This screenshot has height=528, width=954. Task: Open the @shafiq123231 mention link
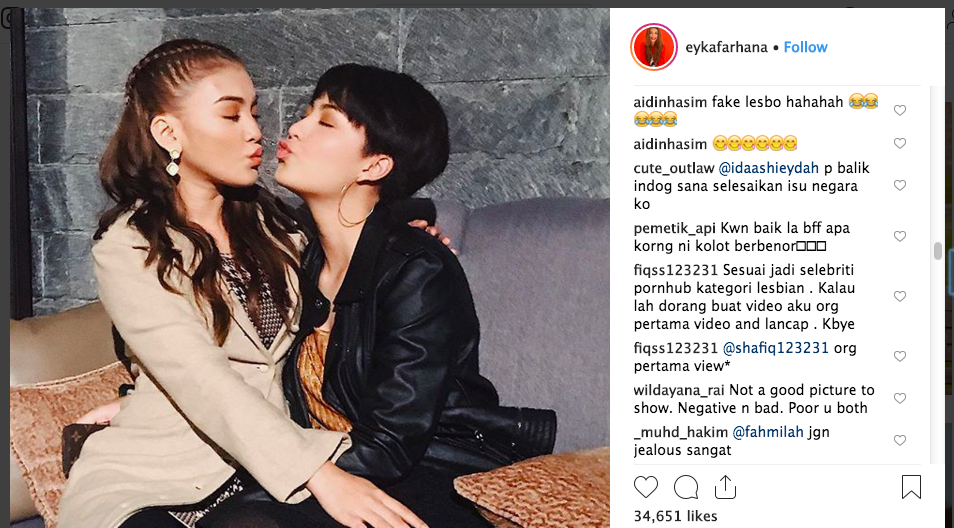click(x=776, y=348)
